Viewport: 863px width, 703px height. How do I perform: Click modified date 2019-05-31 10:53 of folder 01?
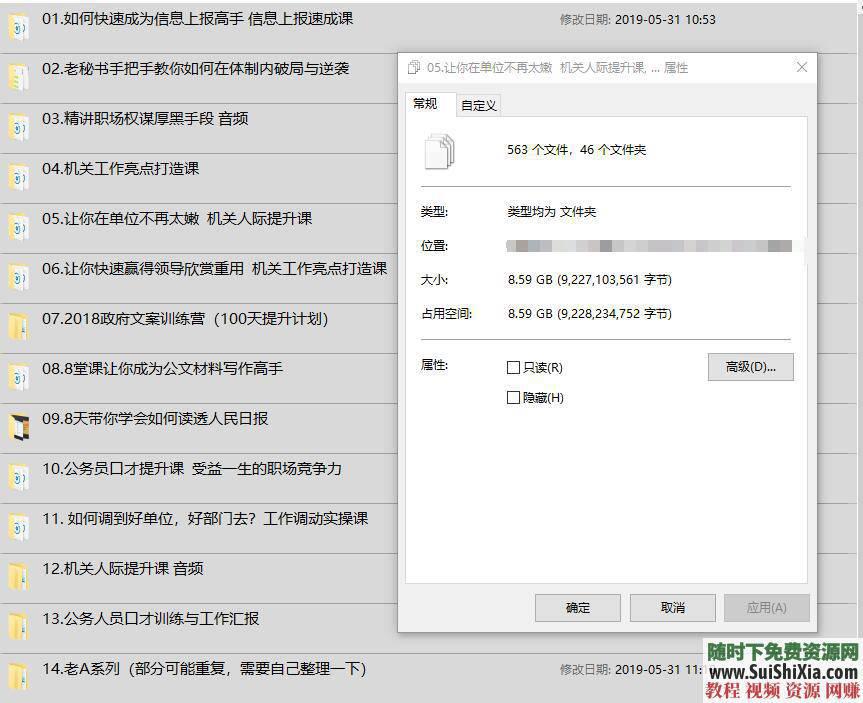(x=665, y=20)
